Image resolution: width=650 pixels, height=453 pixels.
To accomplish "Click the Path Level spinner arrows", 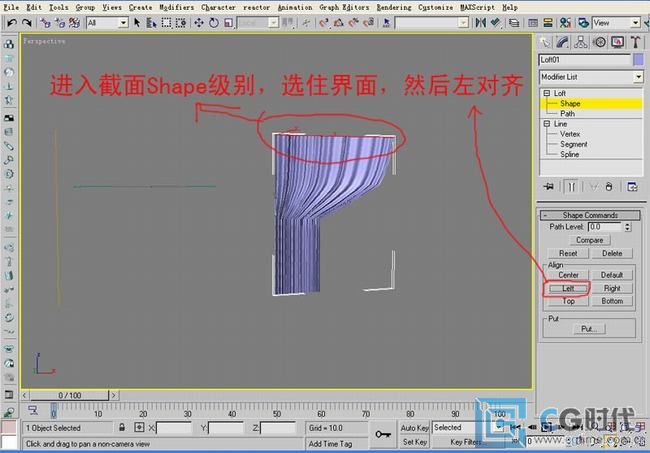I will (627, 227).
